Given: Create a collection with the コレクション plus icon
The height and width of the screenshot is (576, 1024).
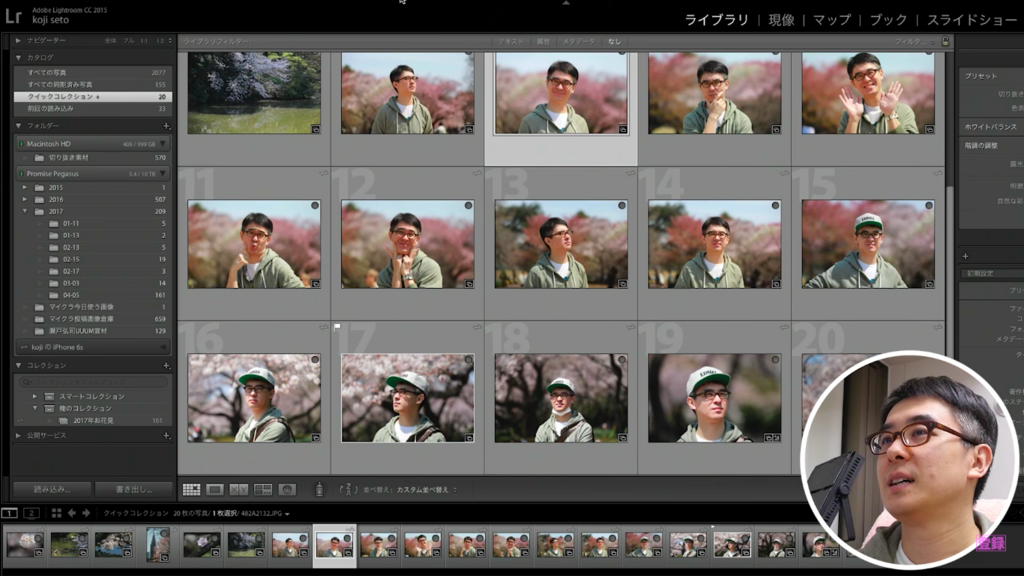Looking at the screenshot, I should click(166, 366).
